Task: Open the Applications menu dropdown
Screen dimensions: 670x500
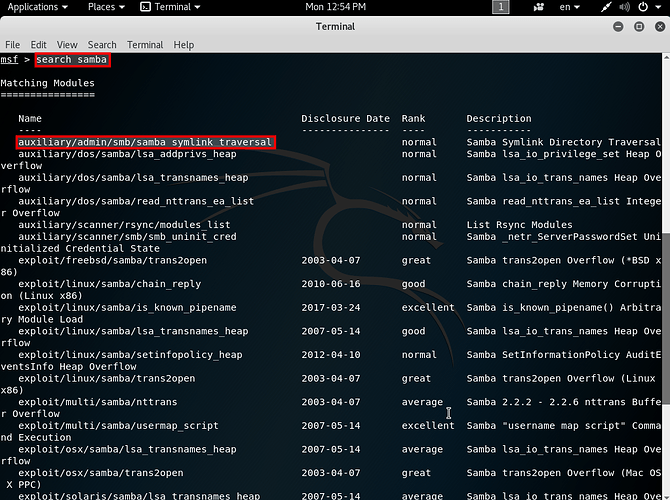Action: (x=38, y=7)
